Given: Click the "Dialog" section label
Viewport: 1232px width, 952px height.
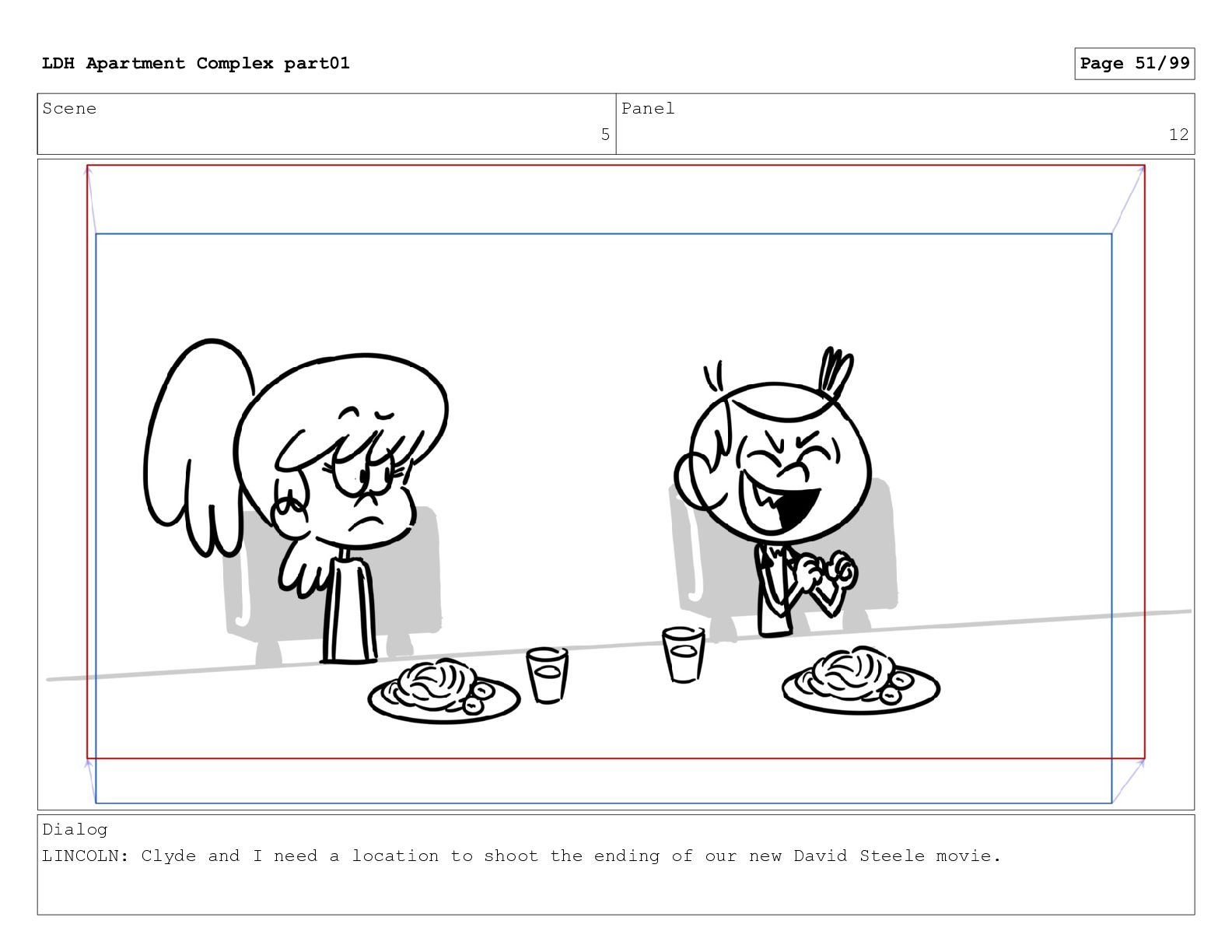Looking at the screenshot, I should 75,830.
